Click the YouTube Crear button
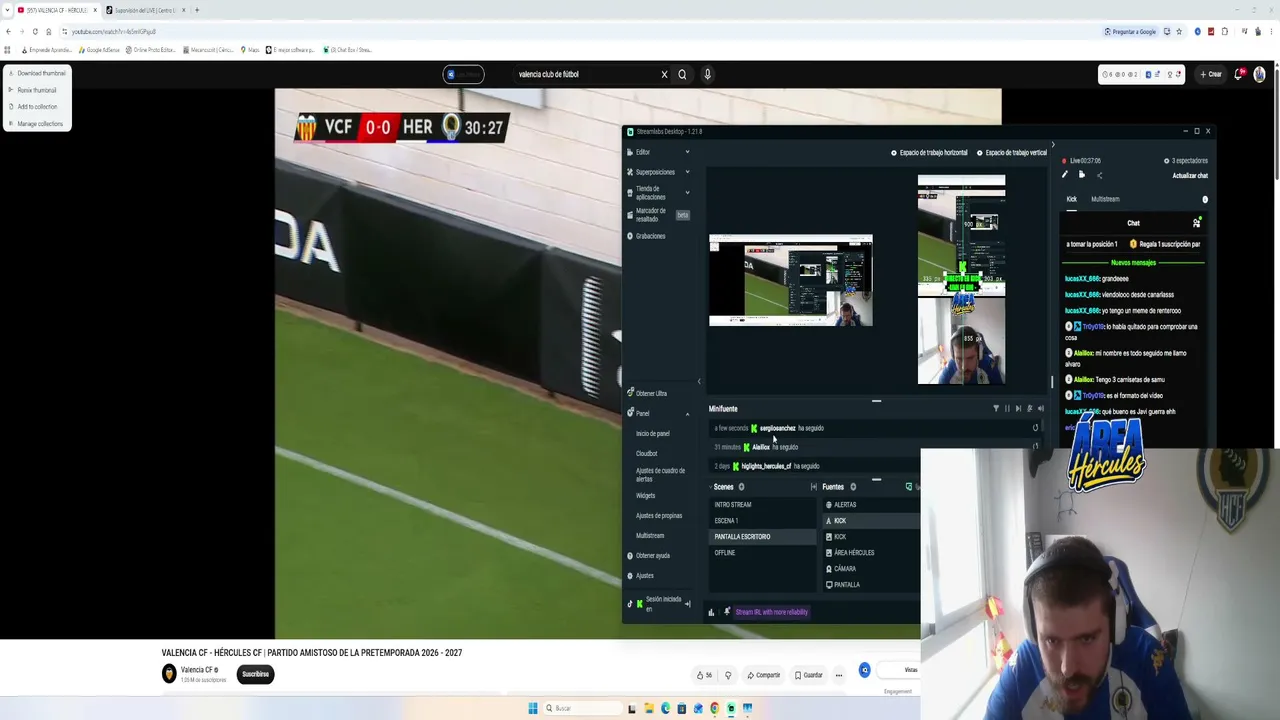 tap(1211, 74)
